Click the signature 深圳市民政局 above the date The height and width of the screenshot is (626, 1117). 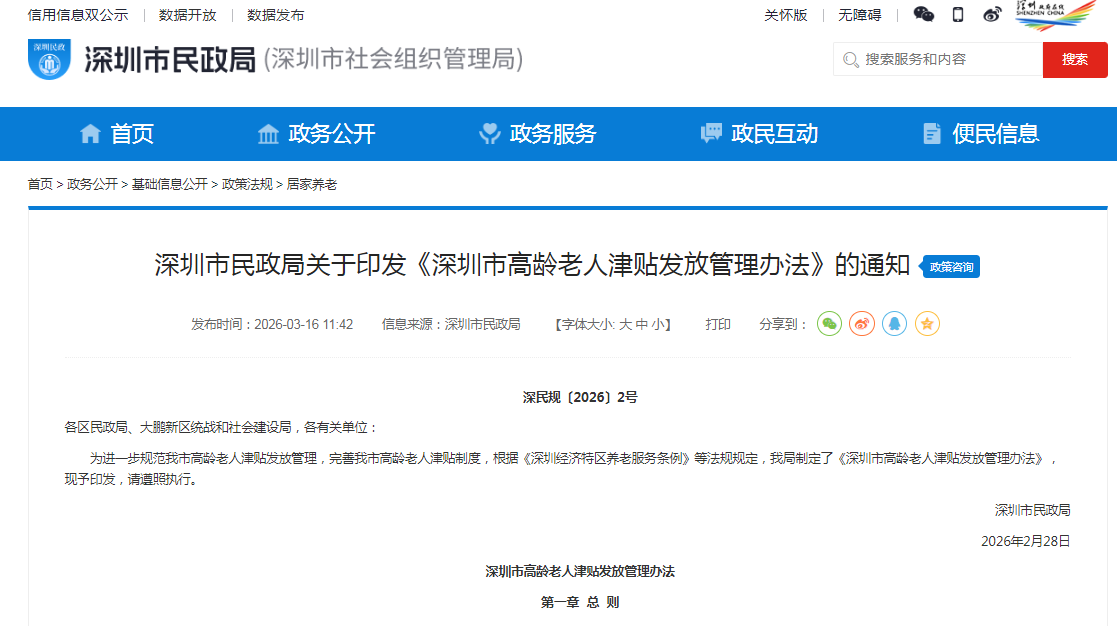[1033, 510]
